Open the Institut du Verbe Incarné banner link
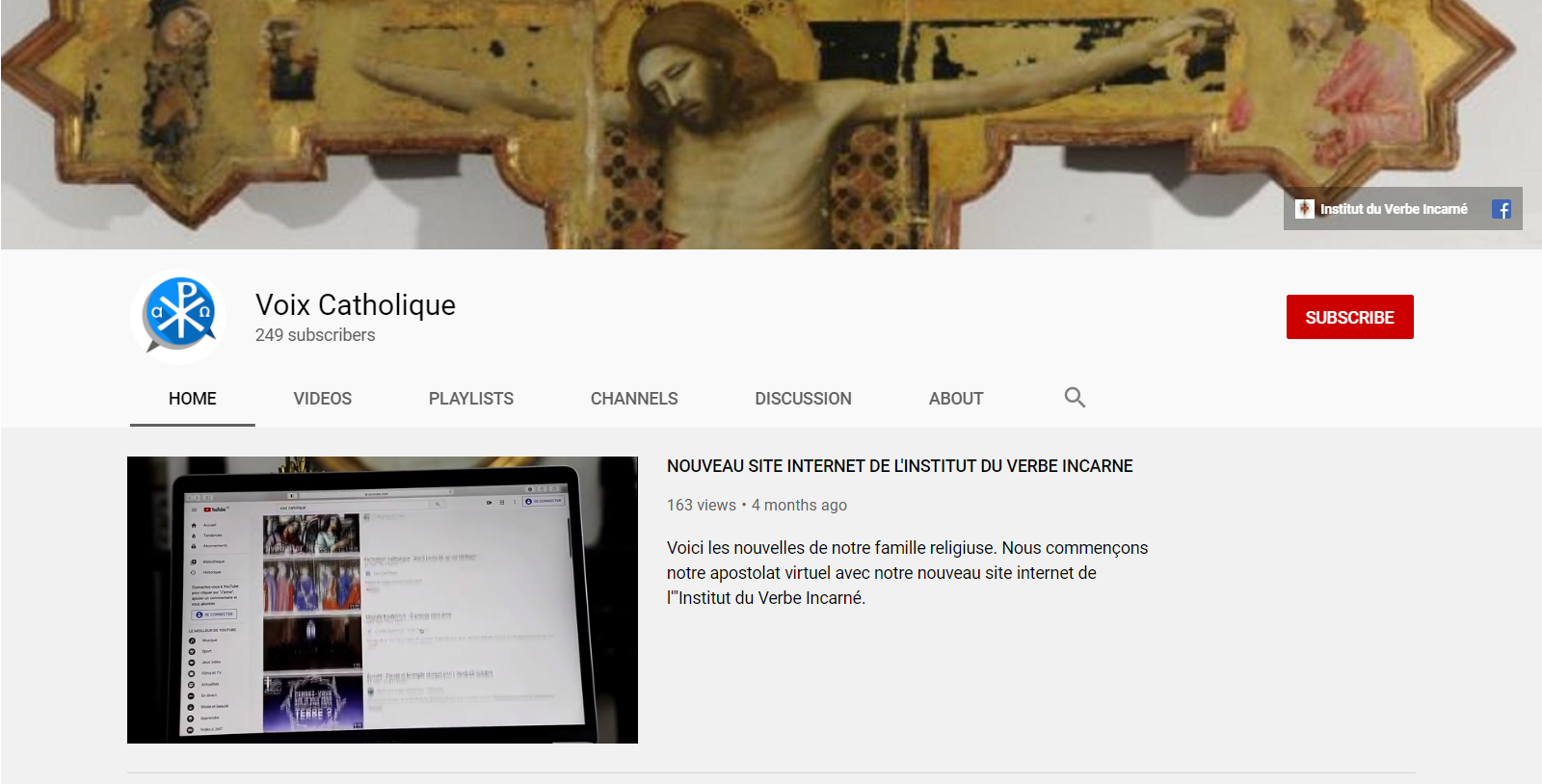 (1394, 209)
